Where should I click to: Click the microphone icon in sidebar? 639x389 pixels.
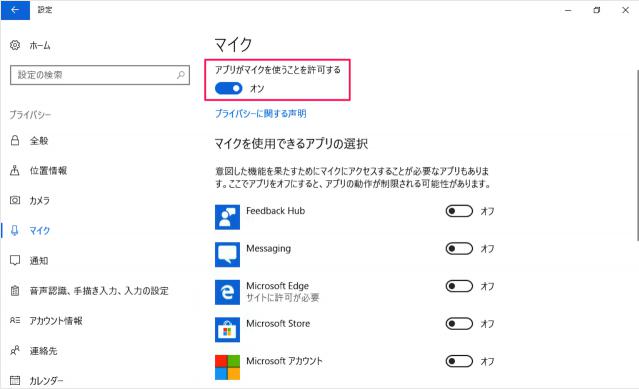[15, 230]
